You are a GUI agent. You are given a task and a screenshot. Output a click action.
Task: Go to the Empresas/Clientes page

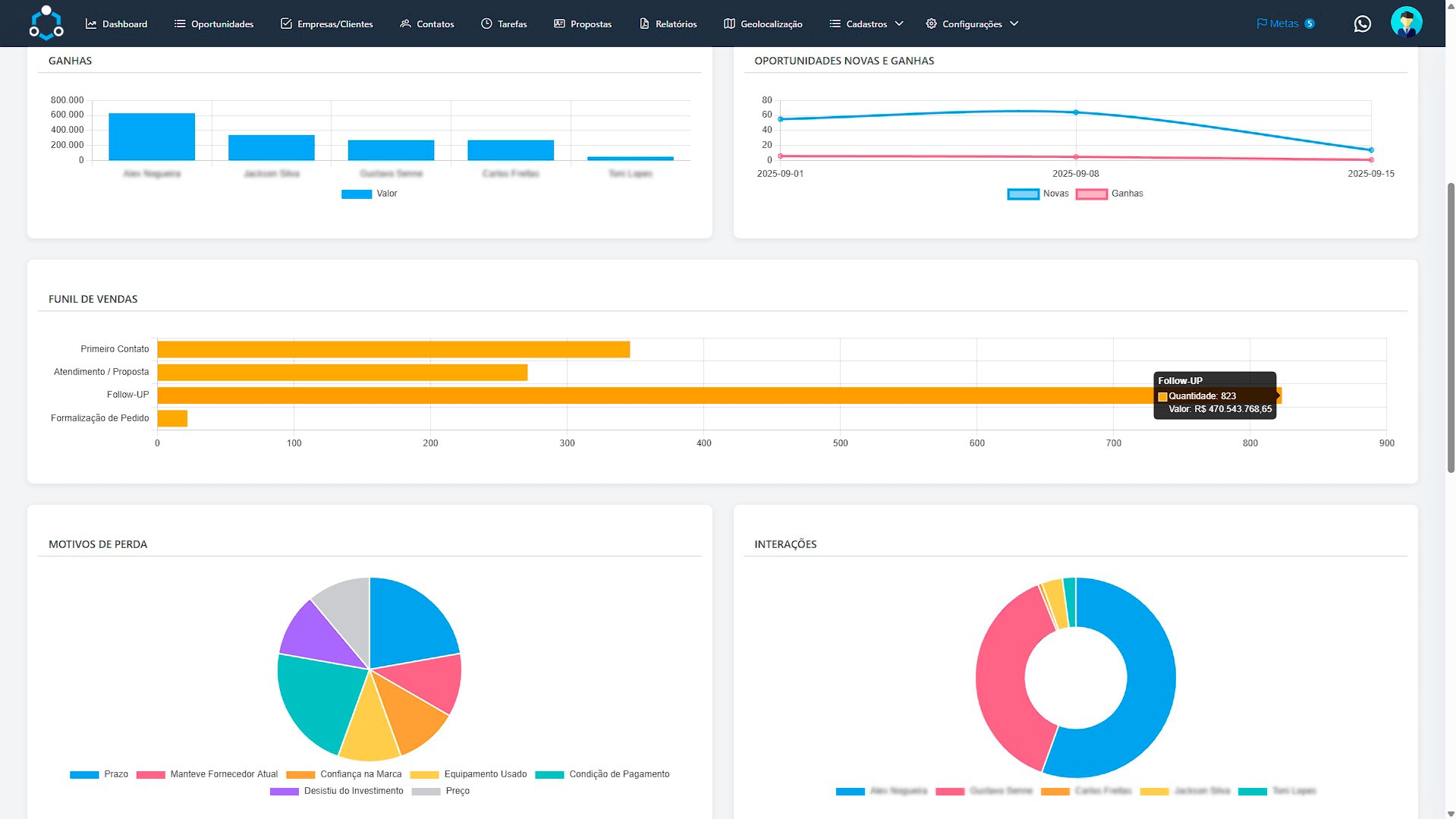[x=326, y=24]
